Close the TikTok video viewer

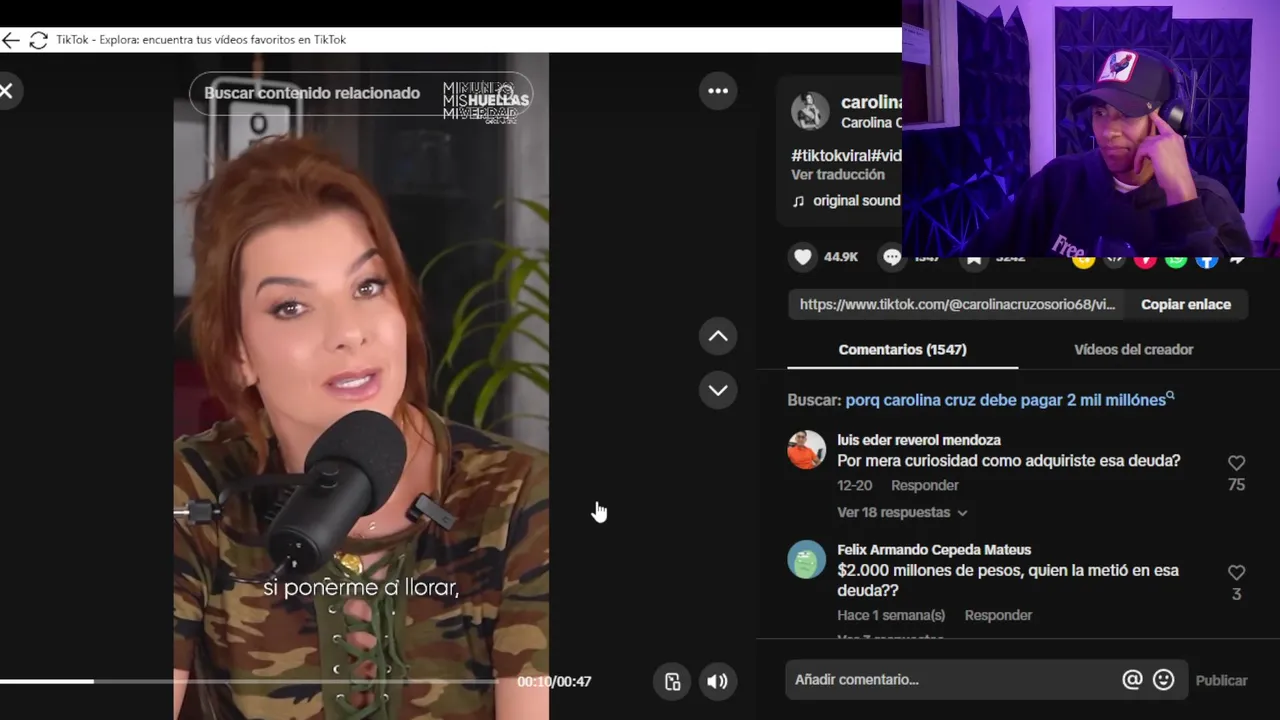[x=6, y=91]
